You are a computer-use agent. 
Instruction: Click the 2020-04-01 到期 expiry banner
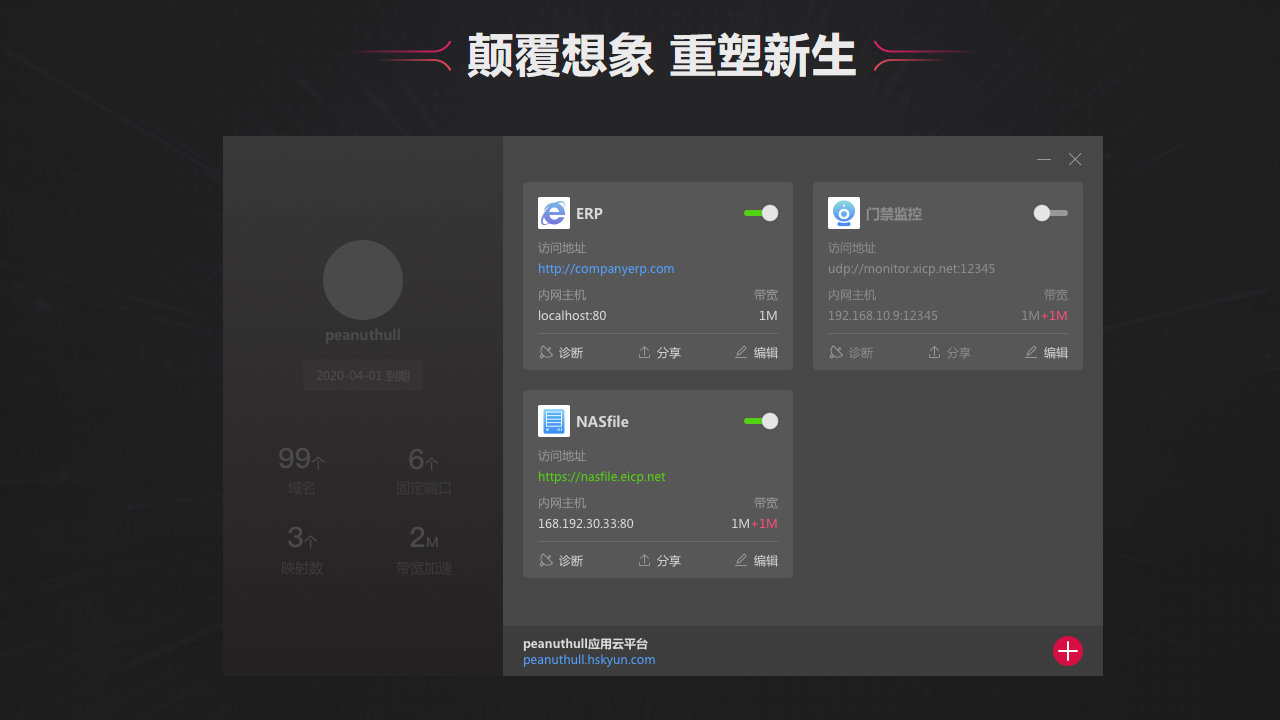point(362,375)
